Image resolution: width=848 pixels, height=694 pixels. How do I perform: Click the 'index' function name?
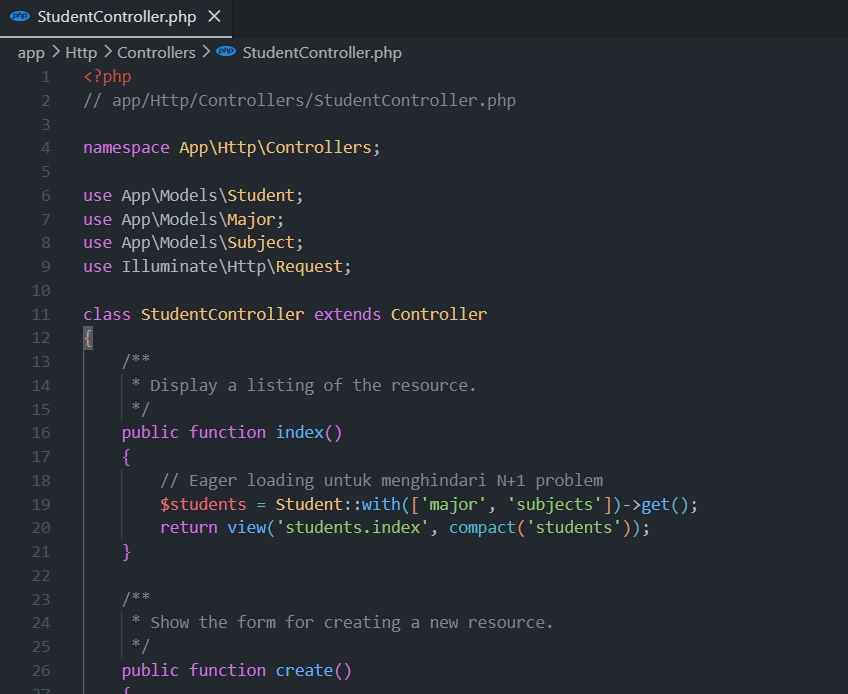coord(300,433)
